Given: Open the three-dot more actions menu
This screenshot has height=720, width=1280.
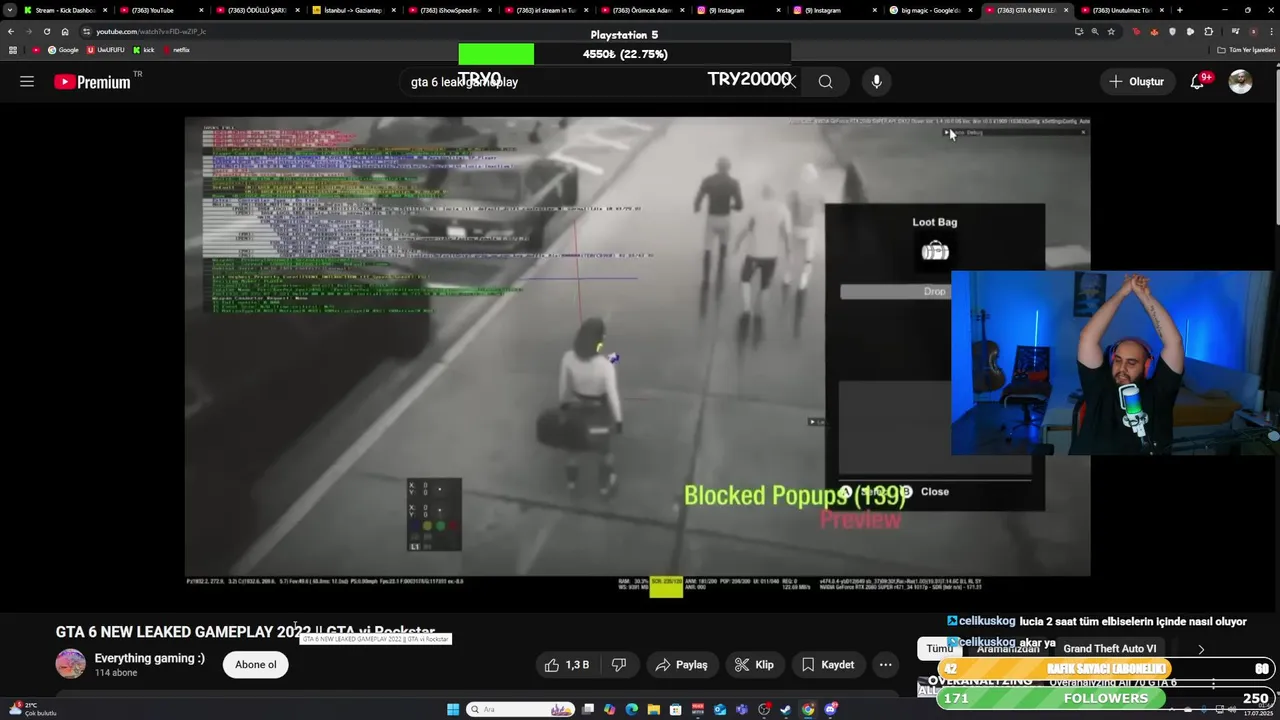Looking at the screenshot, I should (885, 665).
